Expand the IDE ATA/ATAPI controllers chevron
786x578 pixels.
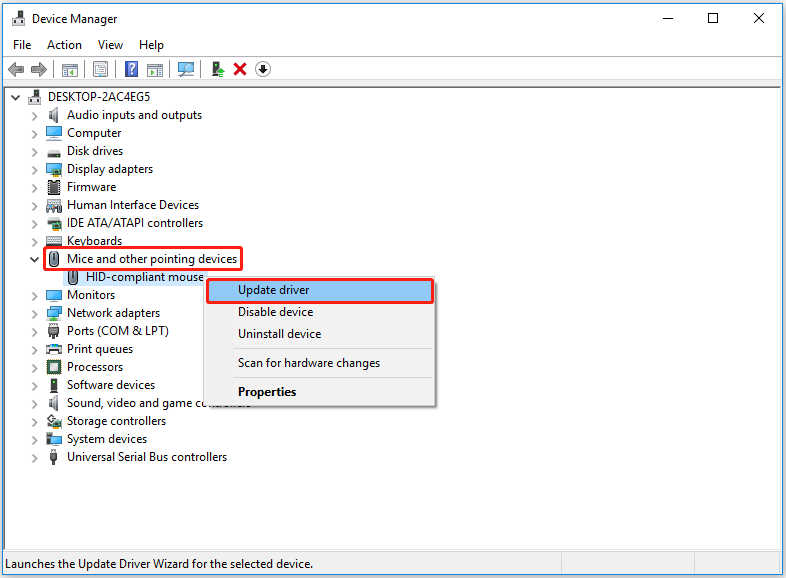point(34,224)
